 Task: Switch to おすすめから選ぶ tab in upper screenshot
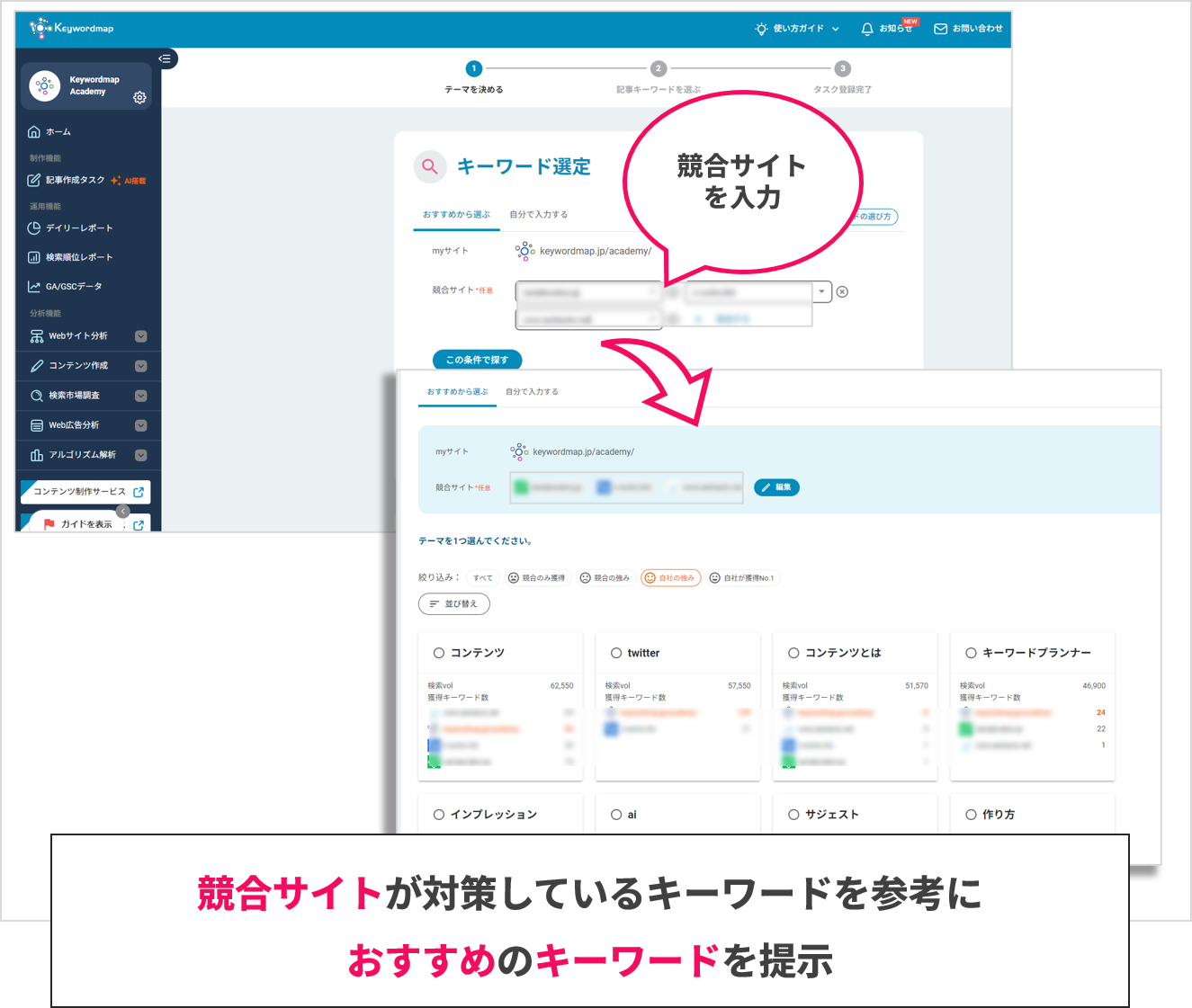[x=456, y=215]
